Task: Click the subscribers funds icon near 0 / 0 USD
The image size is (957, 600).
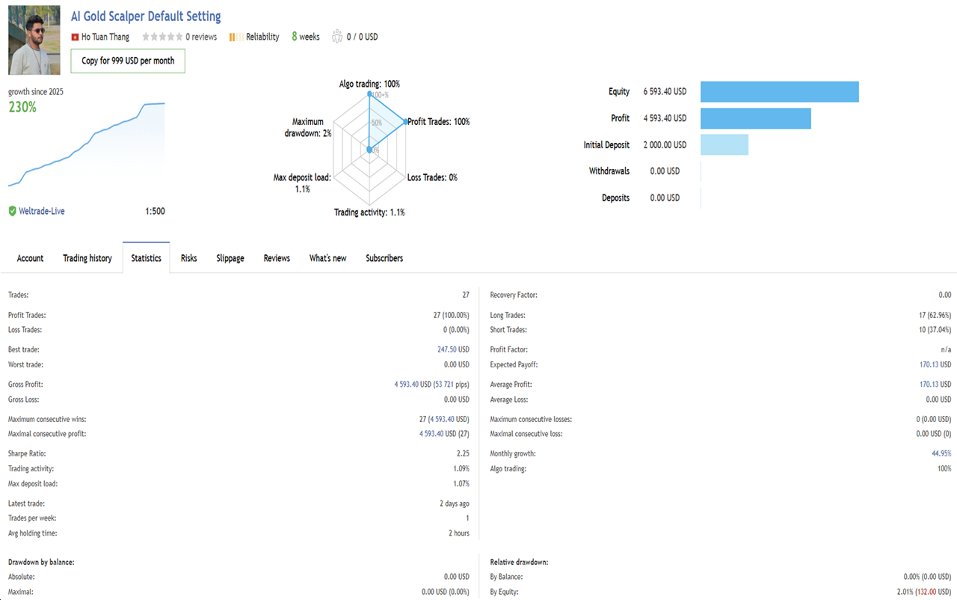Action: coord(337,37)
